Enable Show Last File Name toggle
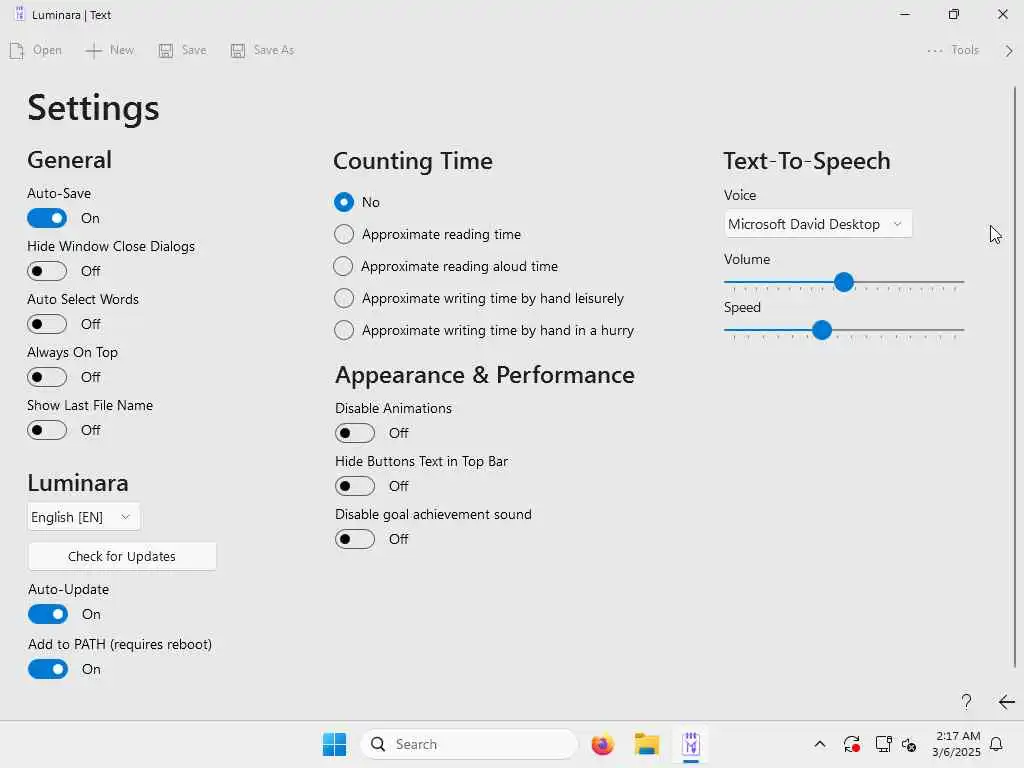The image size is (1024, 768). pos(47,430)
